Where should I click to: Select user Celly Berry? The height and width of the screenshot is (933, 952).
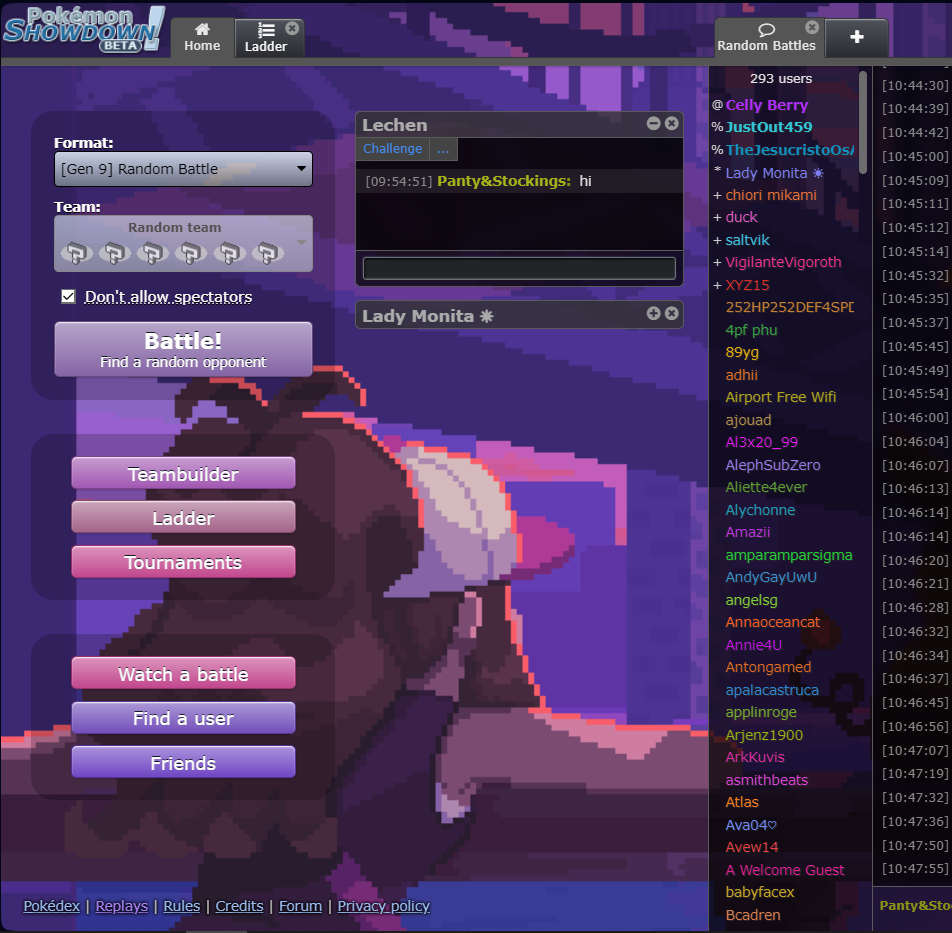[x=767, y=105]
